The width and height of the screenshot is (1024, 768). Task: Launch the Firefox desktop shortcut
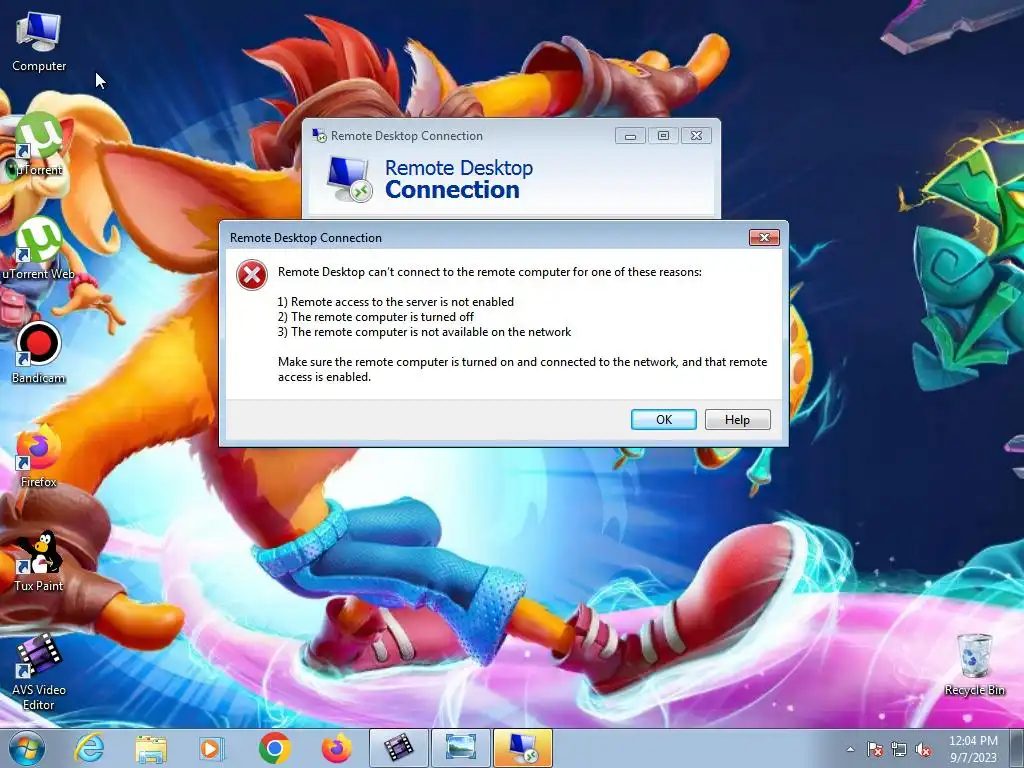click(39, 456)
